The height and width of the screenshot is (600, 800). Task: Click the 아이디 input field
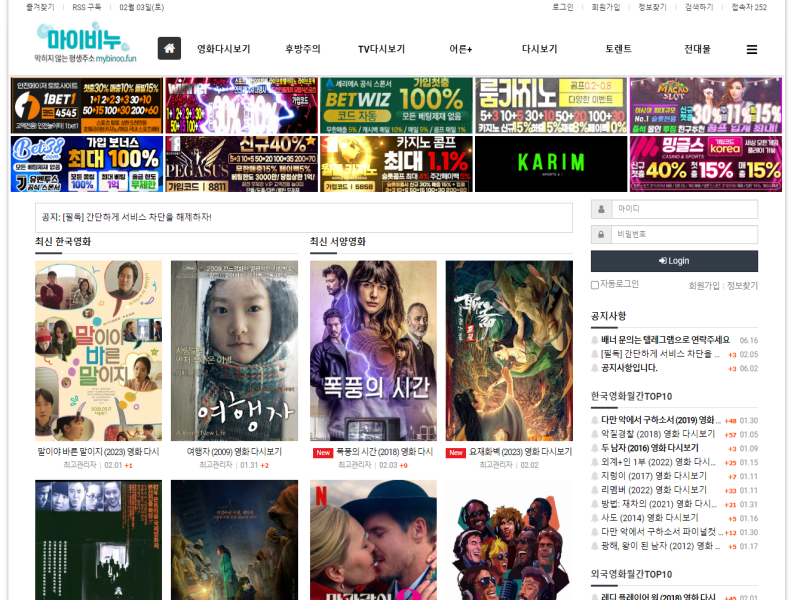684,209
